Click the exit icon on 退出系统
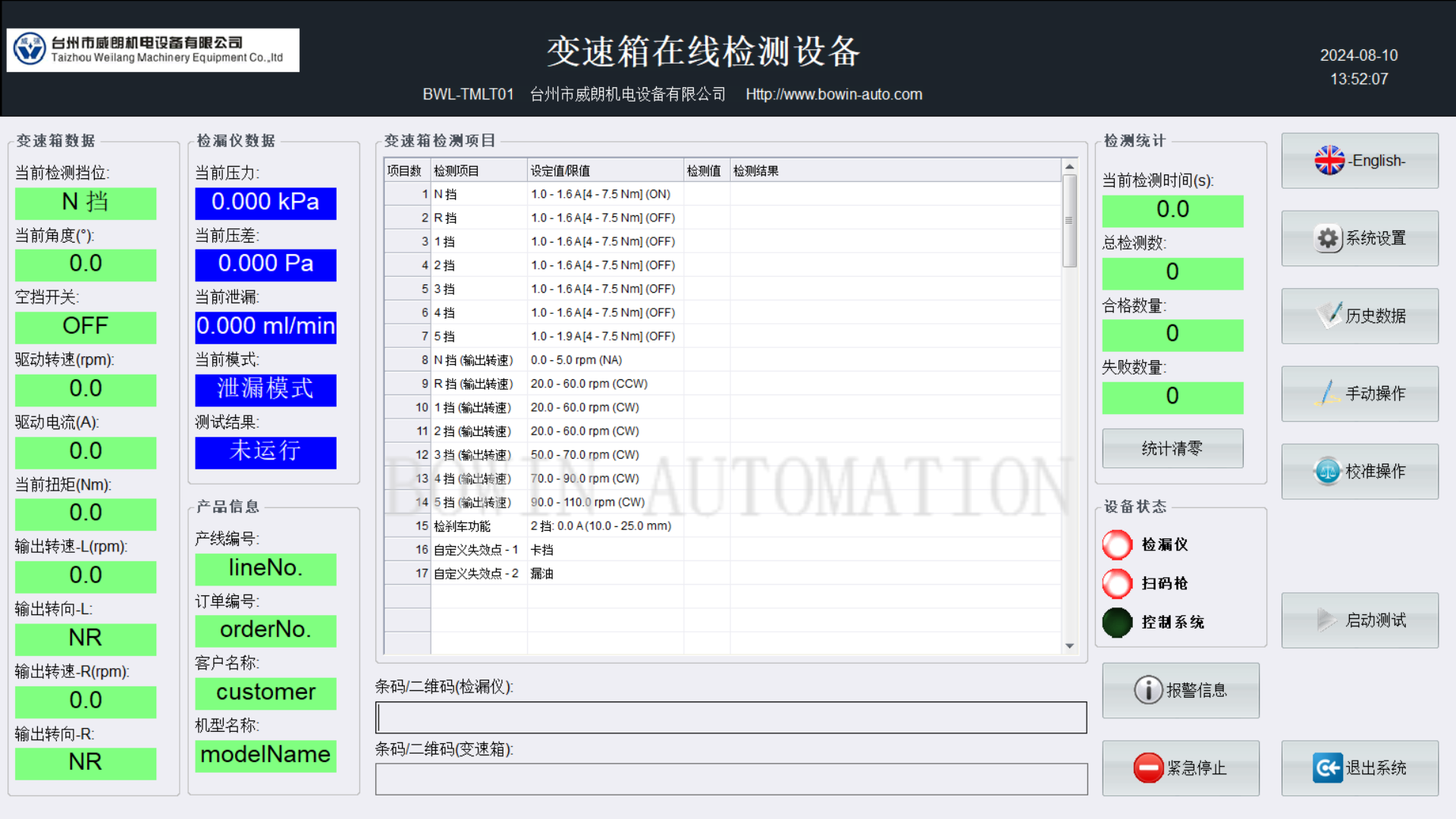Viewport: 1456px width, 819px height. pyautogui.click(x=1328, y=767)
